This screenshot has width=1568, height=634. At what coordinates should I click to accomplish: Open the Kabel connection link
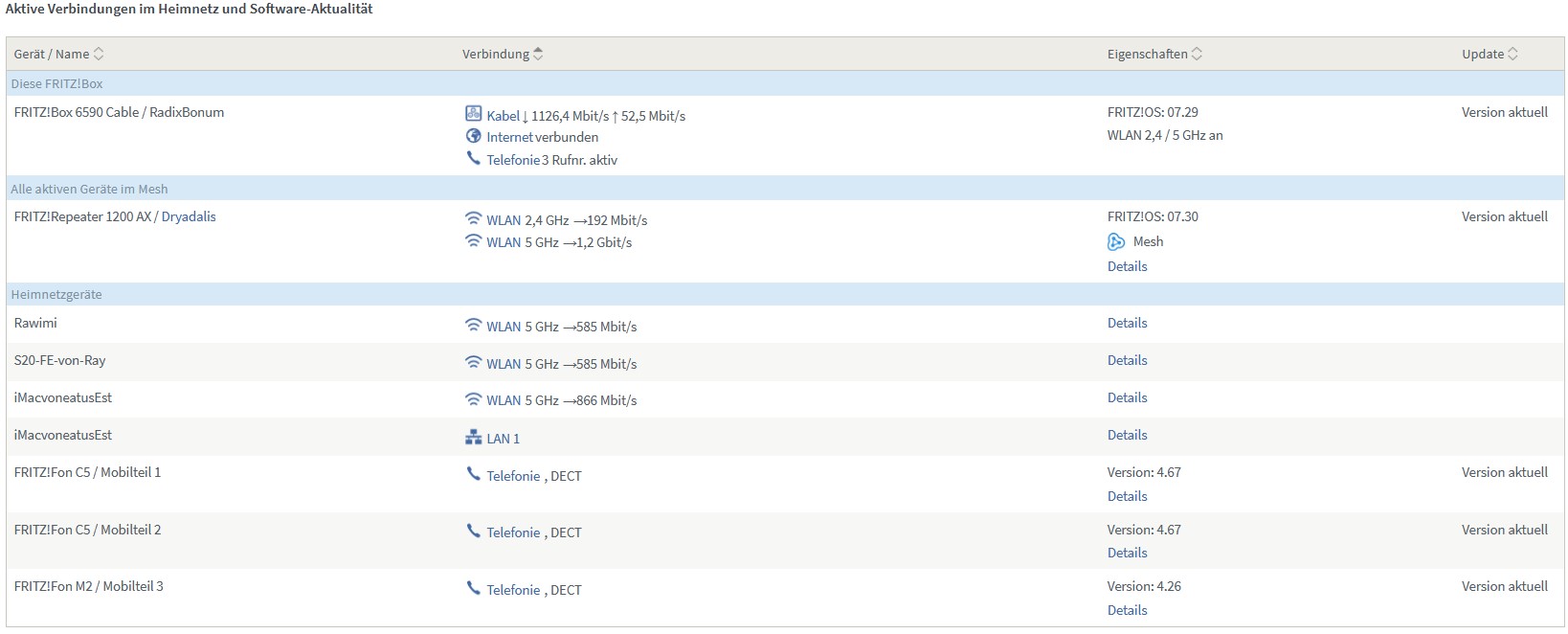(x=503, y=116)
